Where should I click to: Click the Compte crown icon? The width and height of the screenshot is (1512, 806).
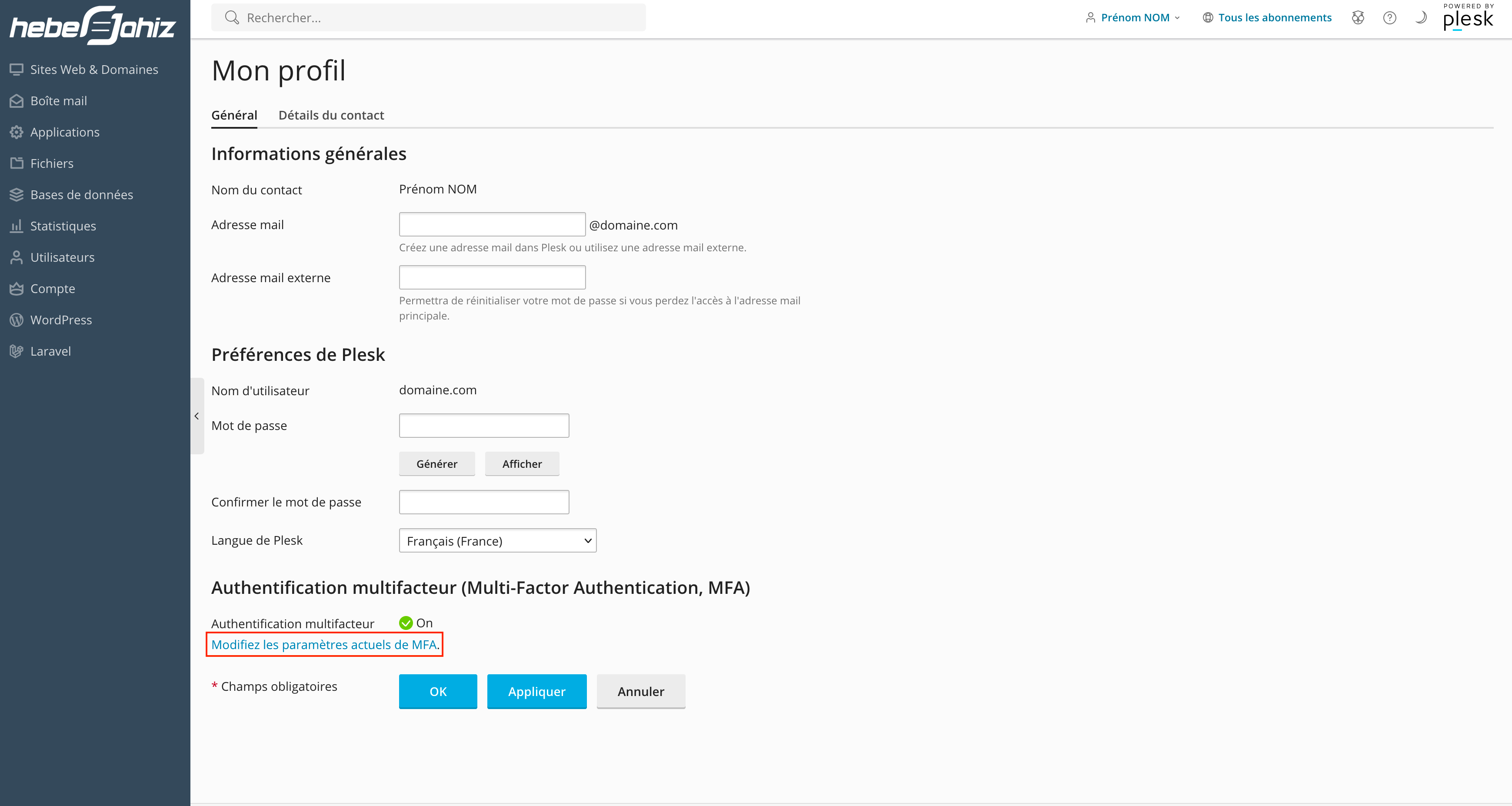pyautogui.click(x=17, y=288)
